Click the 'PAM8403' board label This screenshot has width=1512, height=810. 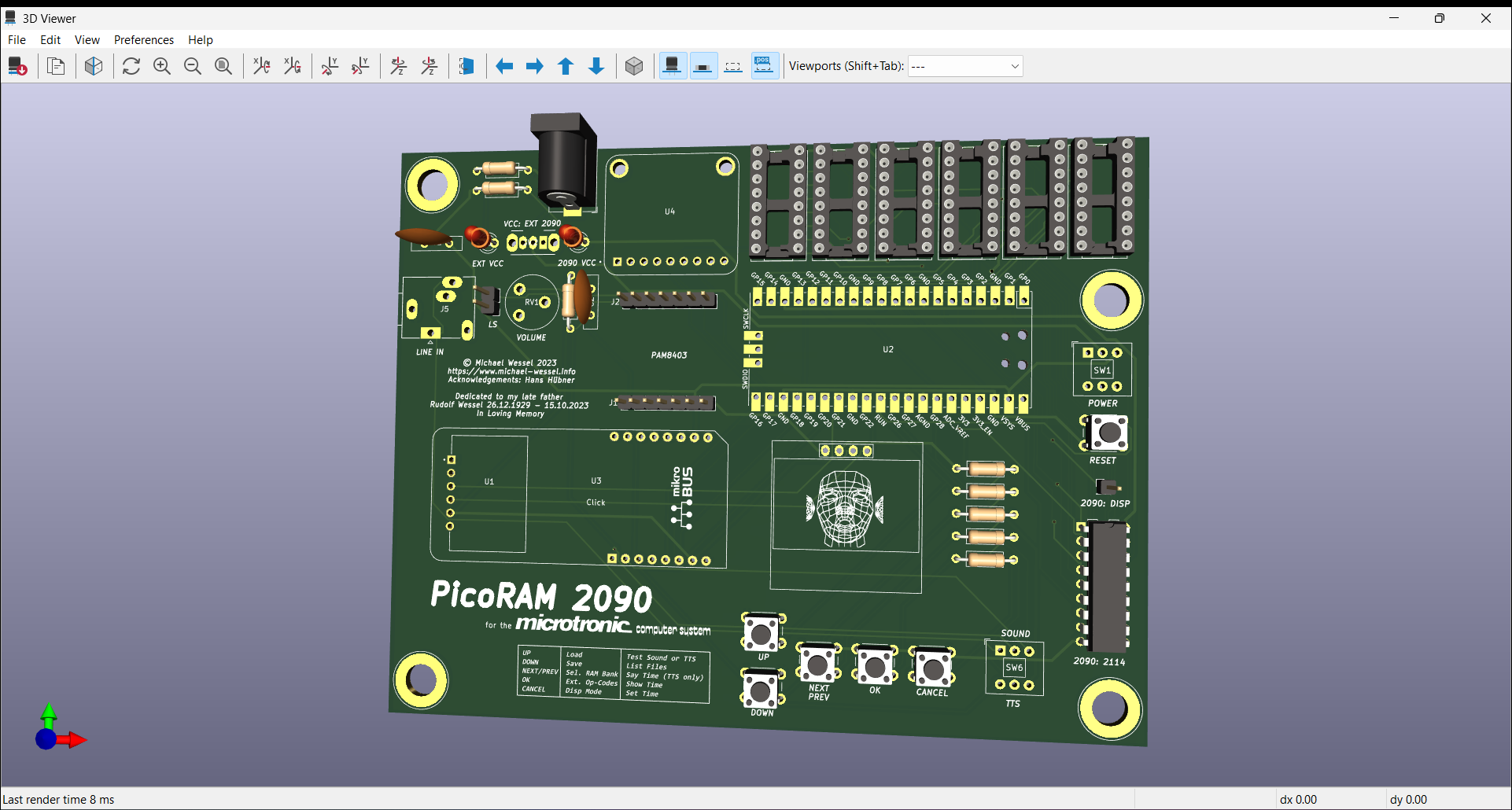(x=669, y=355)
